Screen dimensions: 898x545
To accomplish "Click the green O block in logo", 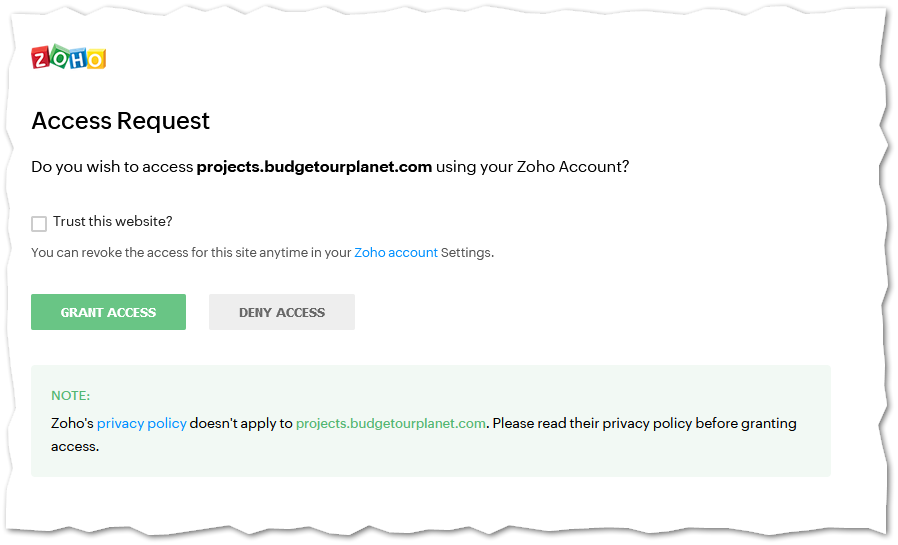I will 60,56.
